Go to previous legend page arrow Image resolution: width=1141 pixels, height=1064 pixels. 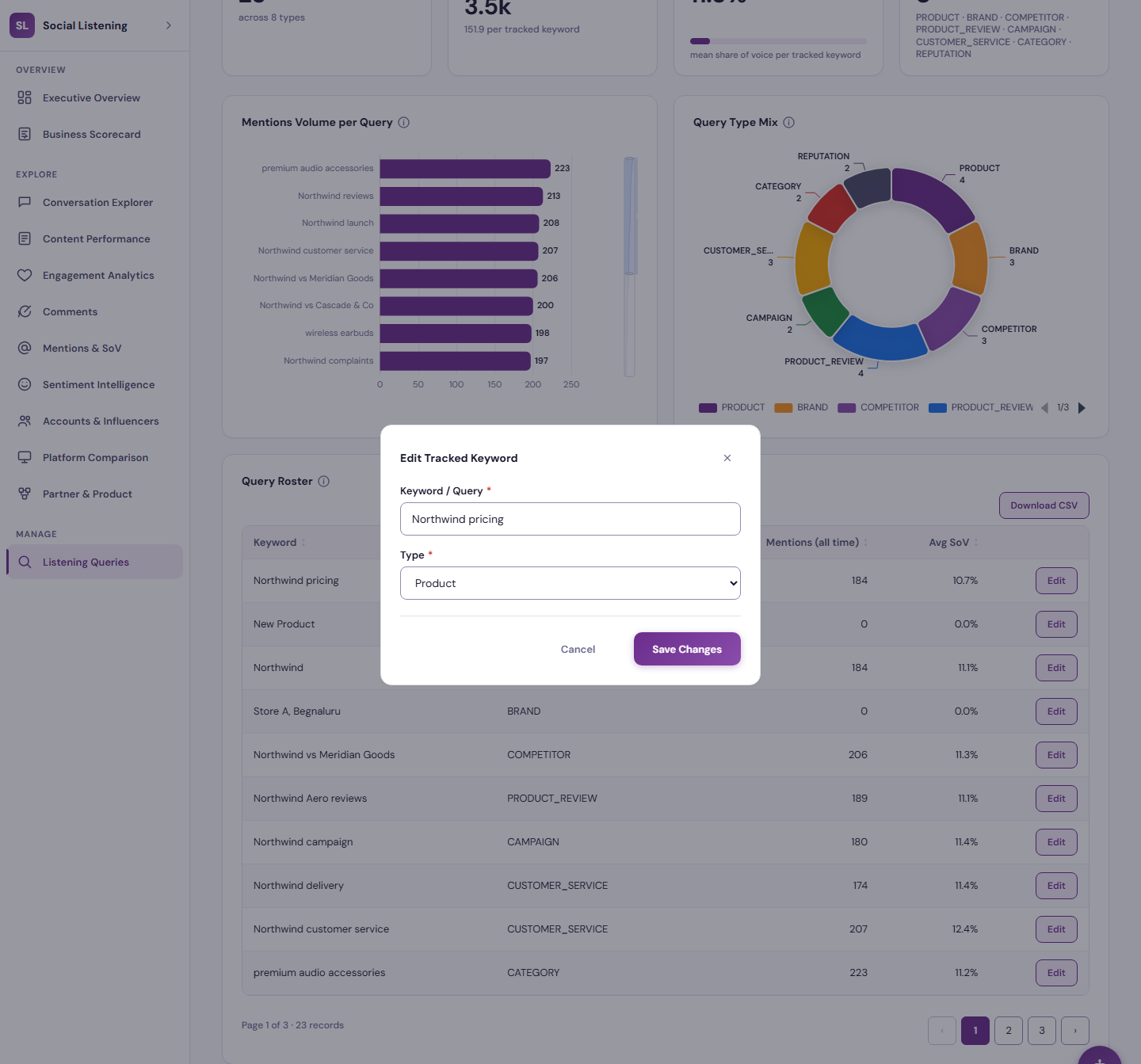1044,408
